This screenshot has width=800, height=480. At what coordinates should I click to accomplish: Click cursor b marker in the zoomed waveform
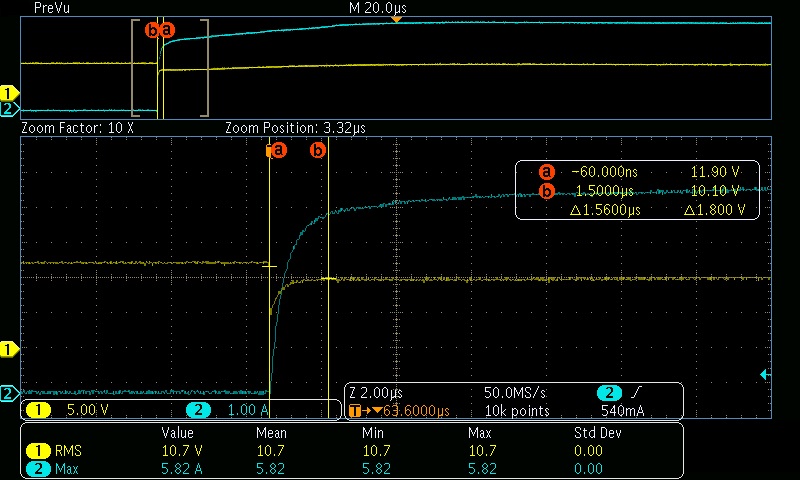tap(319, 150)
